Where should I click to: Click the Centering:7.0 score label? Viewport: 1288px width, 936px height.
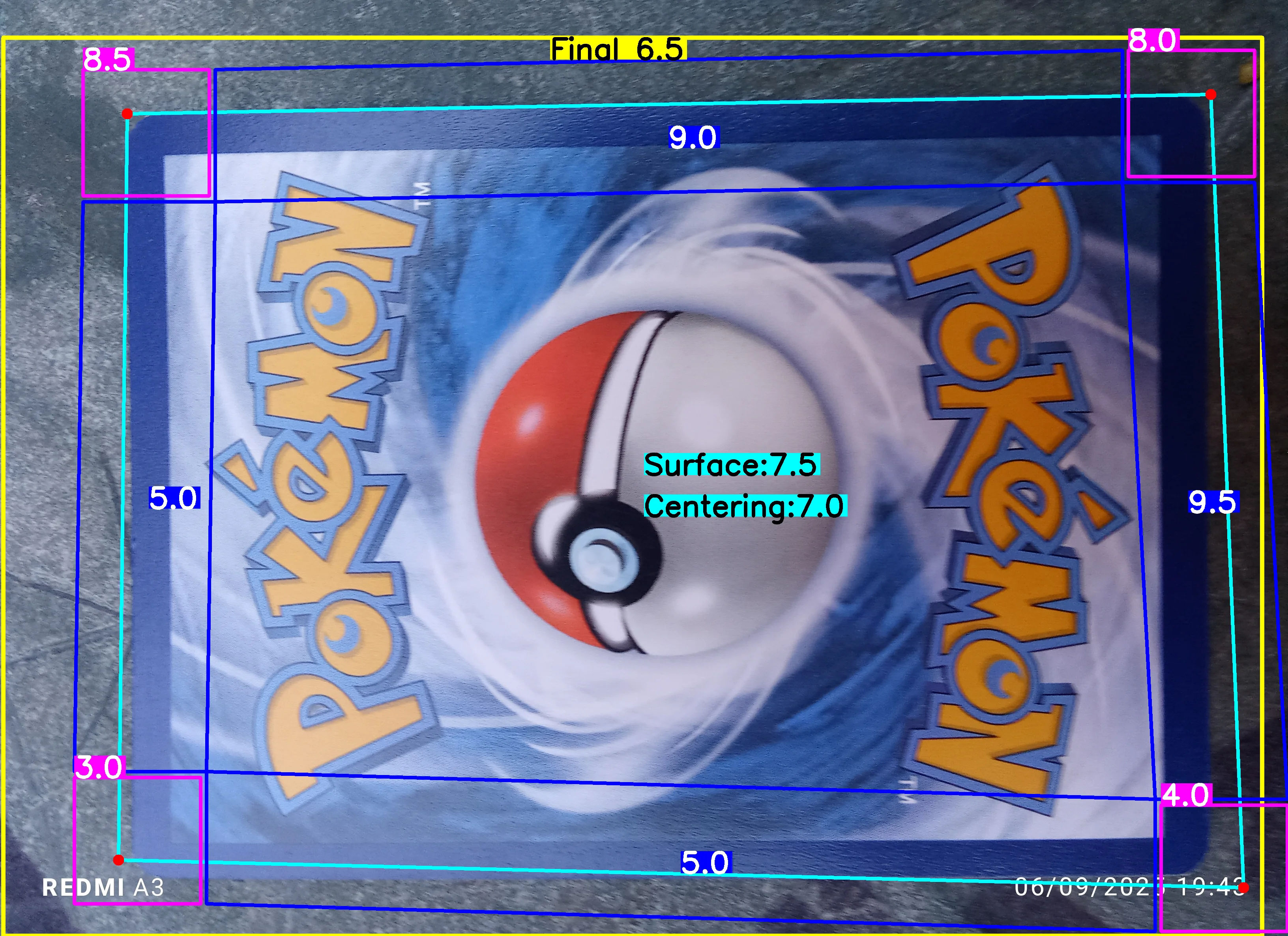[745, 505]
